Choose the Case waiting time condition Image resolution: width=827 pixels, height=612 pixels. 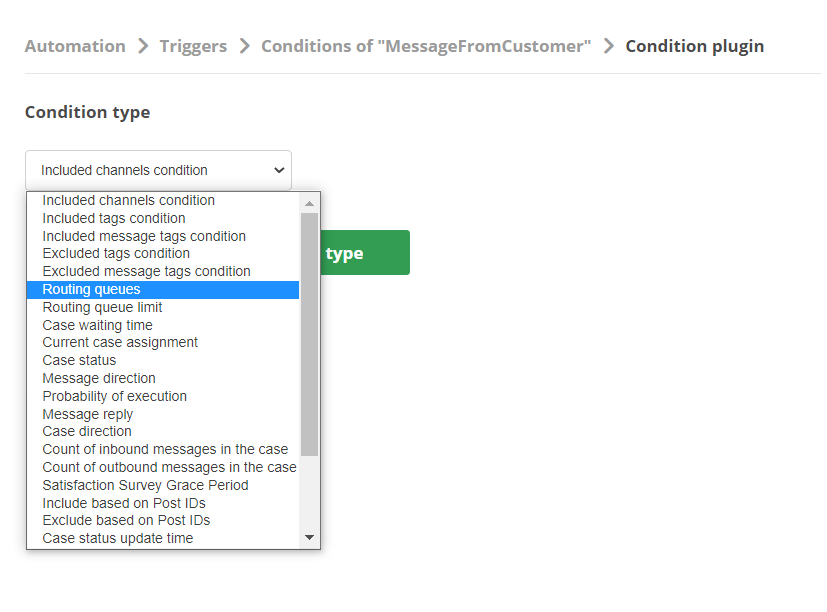(97, 325)
